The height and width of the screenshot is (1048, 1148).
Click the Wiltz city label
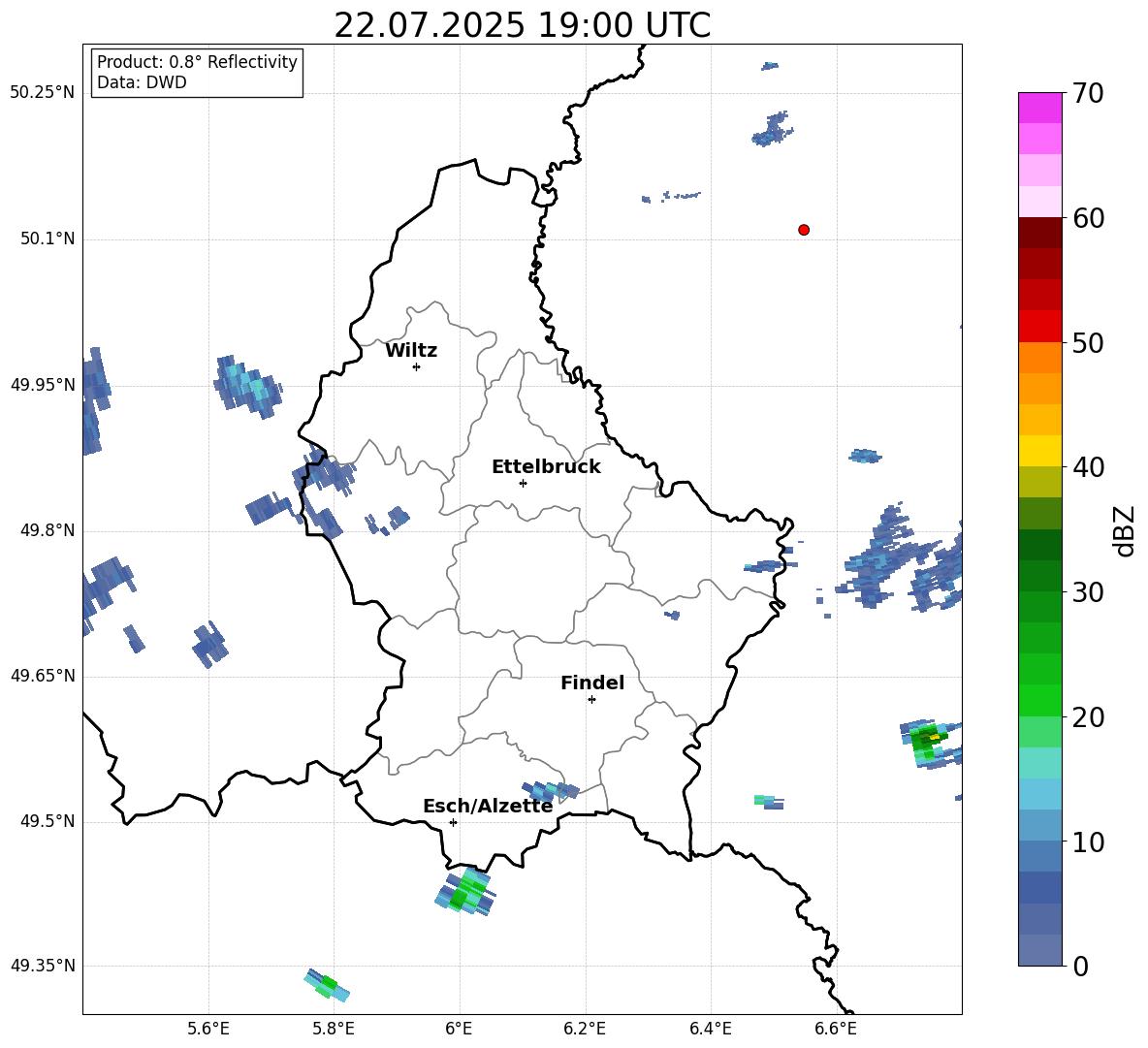click(411, 351)
